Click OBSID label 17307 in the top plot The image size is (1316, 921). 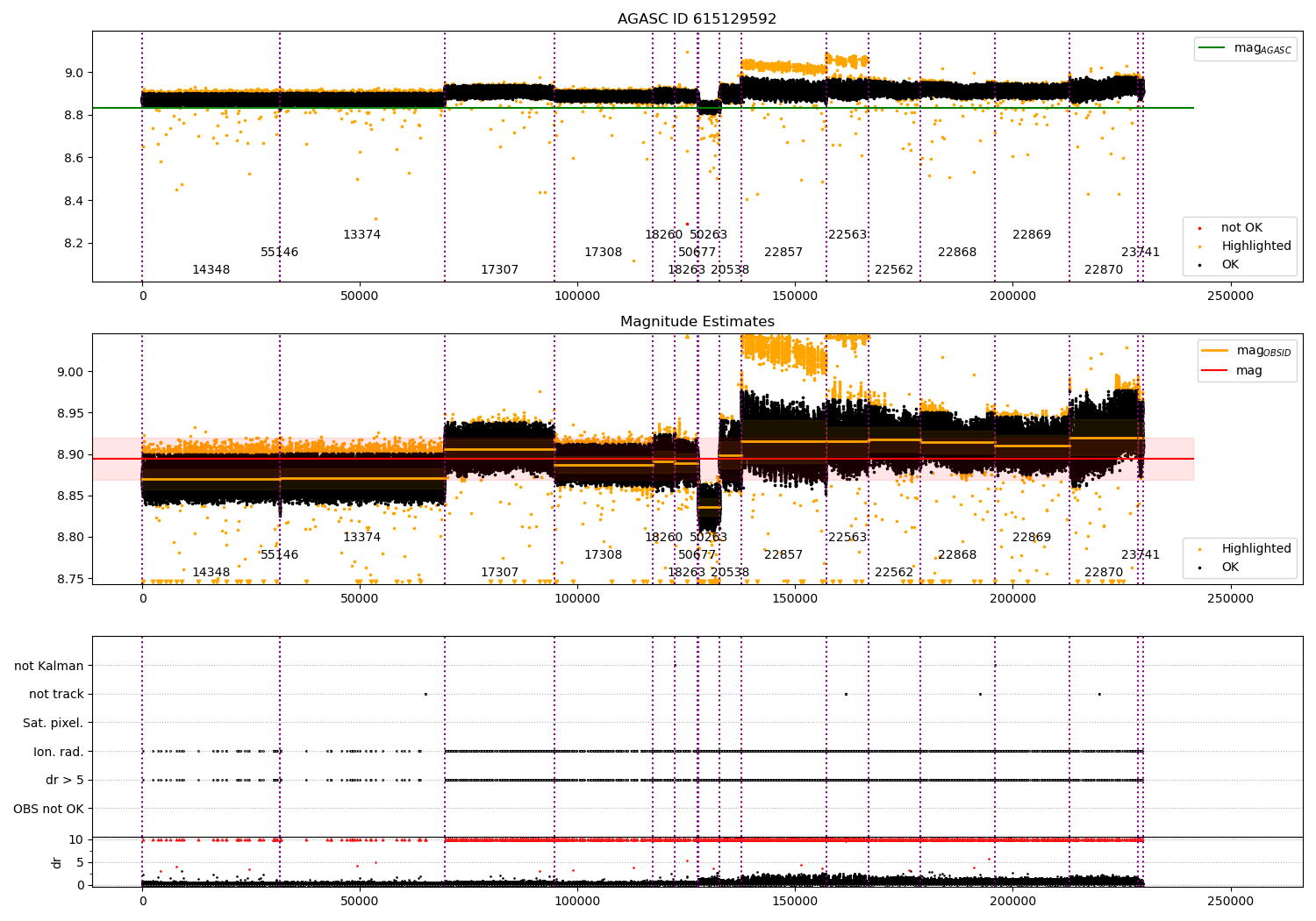[x=499, y=270]
